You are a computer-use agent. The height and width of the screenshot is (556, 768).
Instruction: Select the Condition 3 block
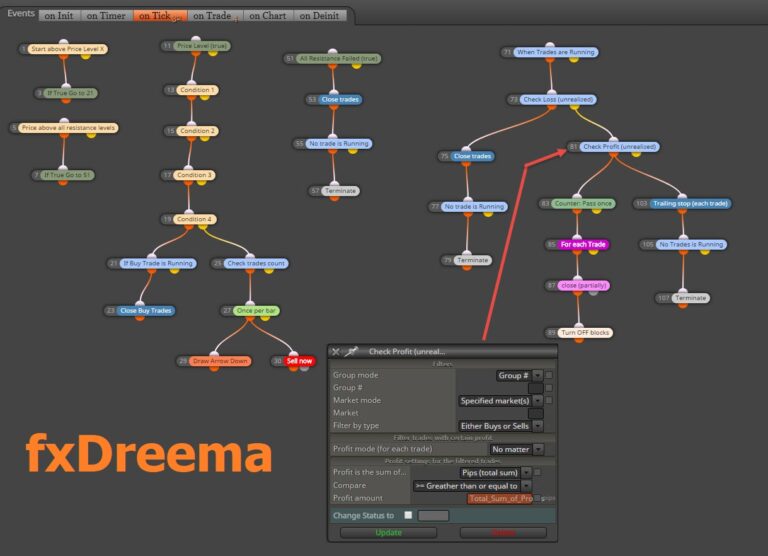pyautogui.click(x=194, y=175)
